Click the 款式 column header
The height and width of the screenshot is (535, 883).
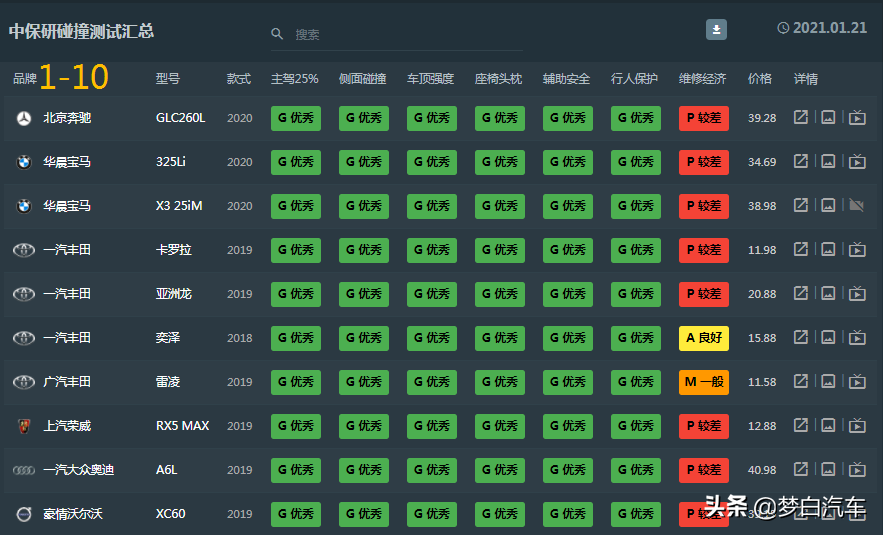(239, 79)
